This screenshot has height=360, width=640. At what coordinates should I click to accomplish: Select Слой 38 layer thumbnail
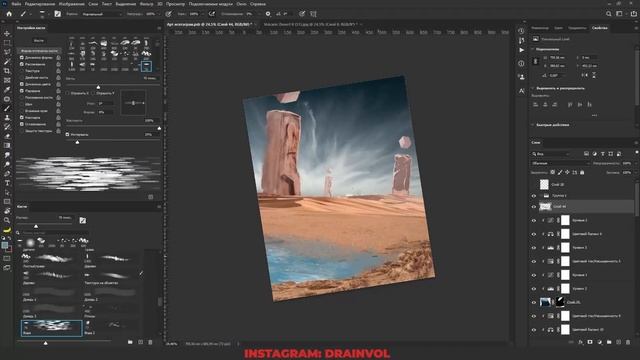[x=544, y=184]
